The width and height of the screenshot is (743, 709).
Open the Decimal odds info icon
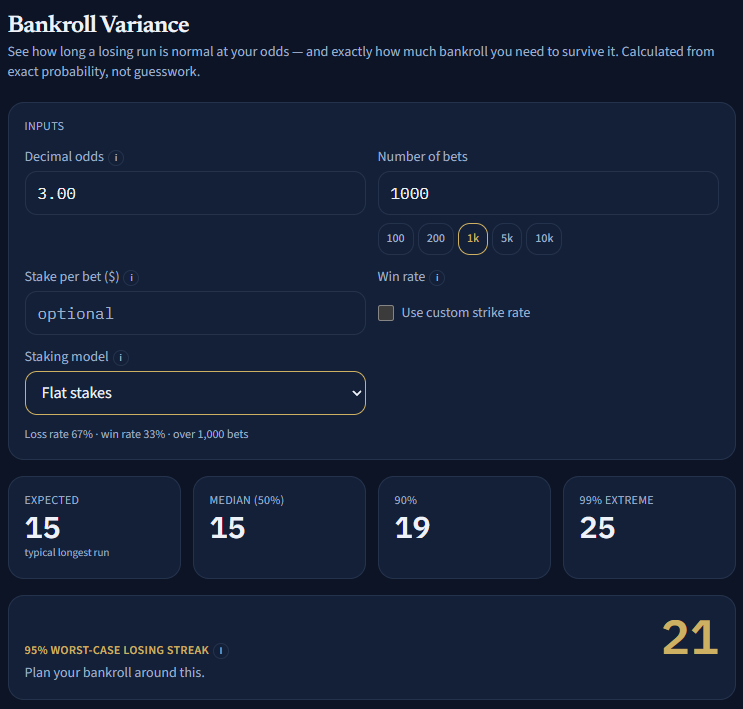116,157
